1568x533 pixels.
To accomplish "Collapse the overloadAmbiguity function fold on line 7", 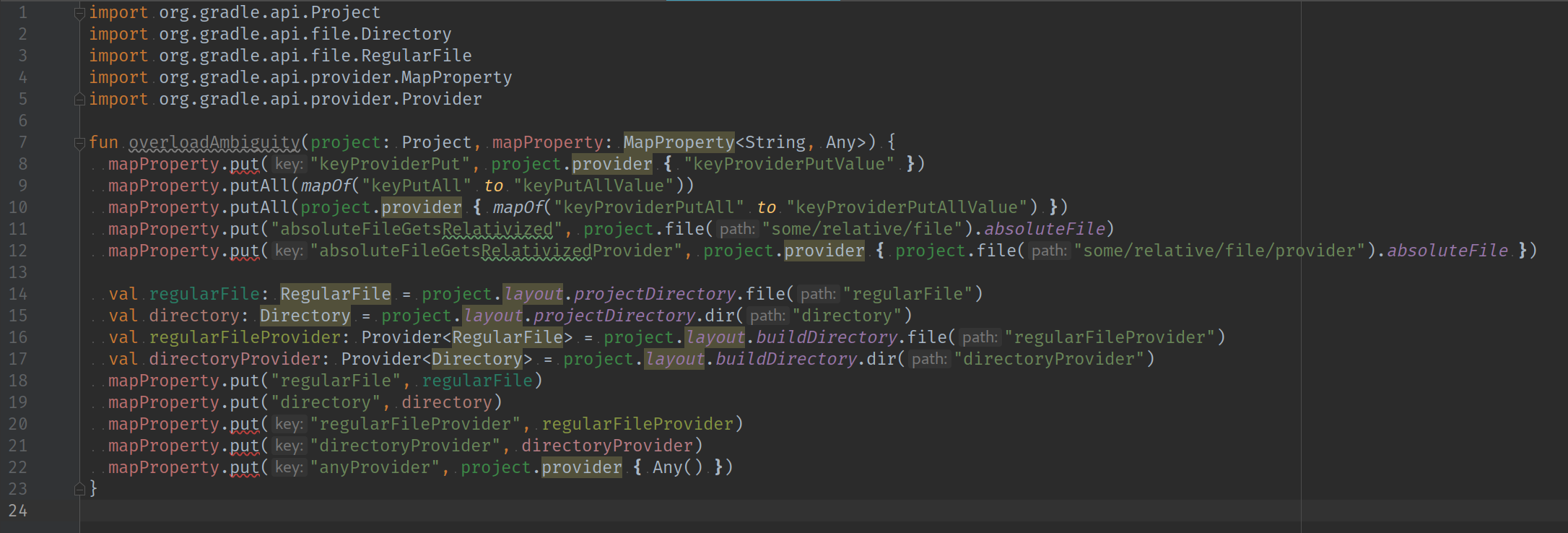I will pyautogui.click(x=80, y=143).
